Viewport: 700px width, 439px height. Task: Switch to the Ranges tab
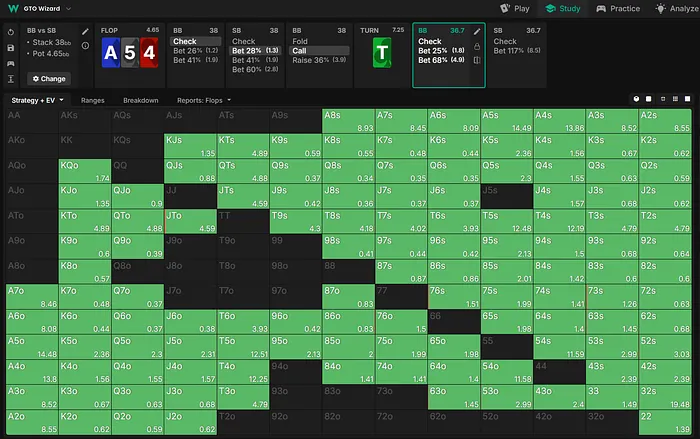click(92, 100)
